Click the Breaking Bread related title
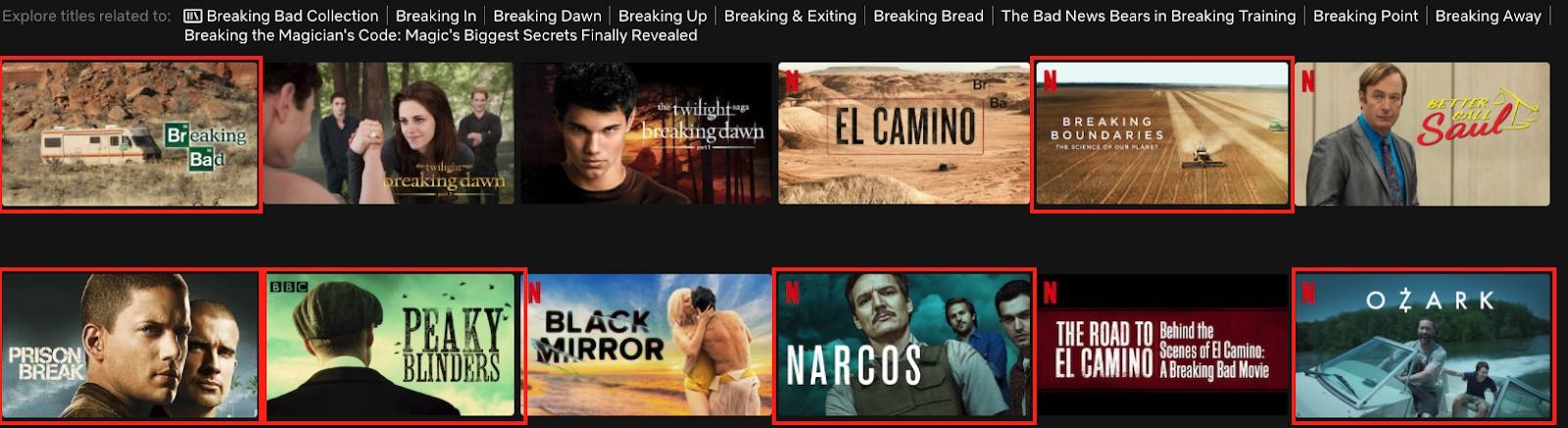 click(928, 16)
